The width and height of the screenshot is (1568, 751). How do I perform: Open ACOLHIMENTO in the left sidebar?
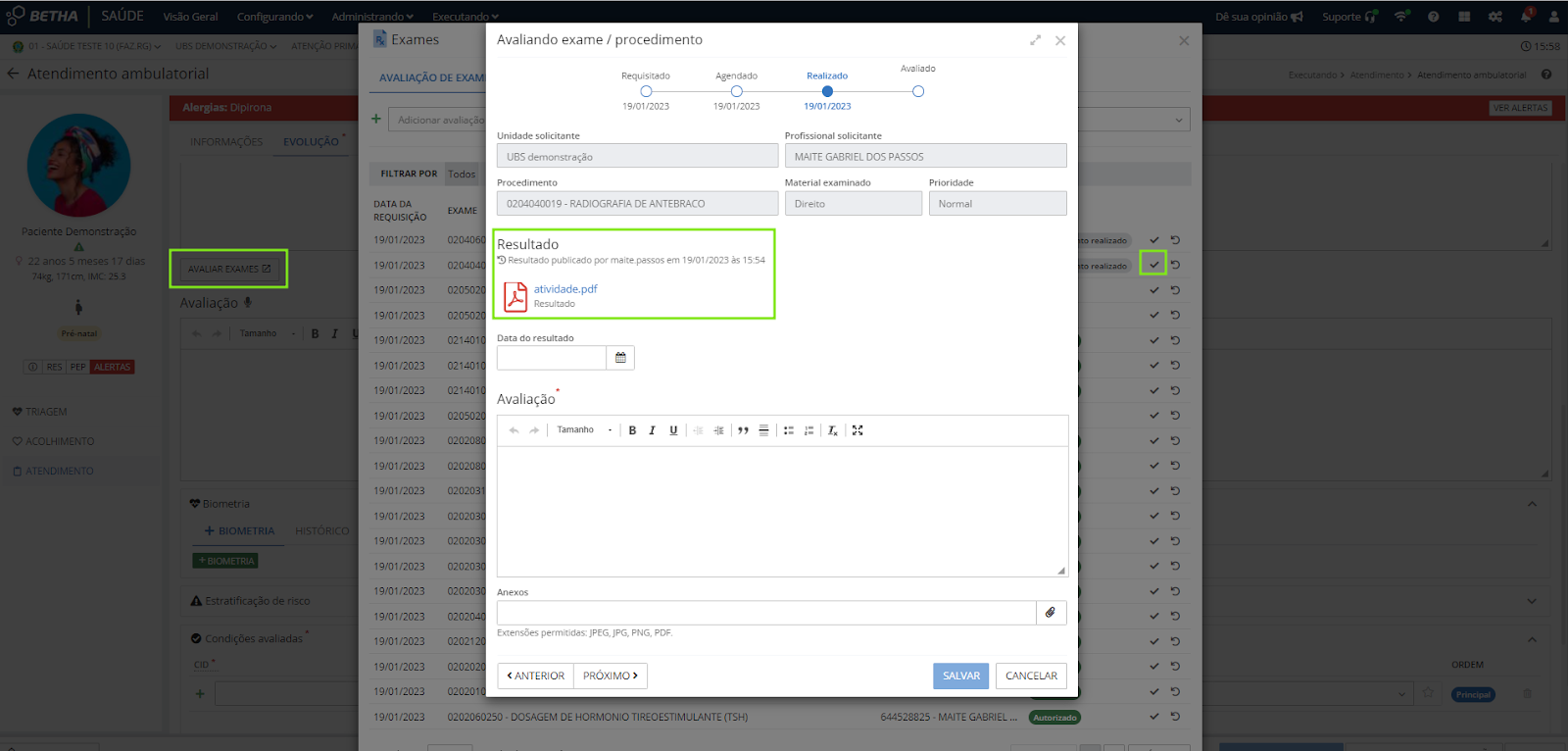tap(54, 441)
